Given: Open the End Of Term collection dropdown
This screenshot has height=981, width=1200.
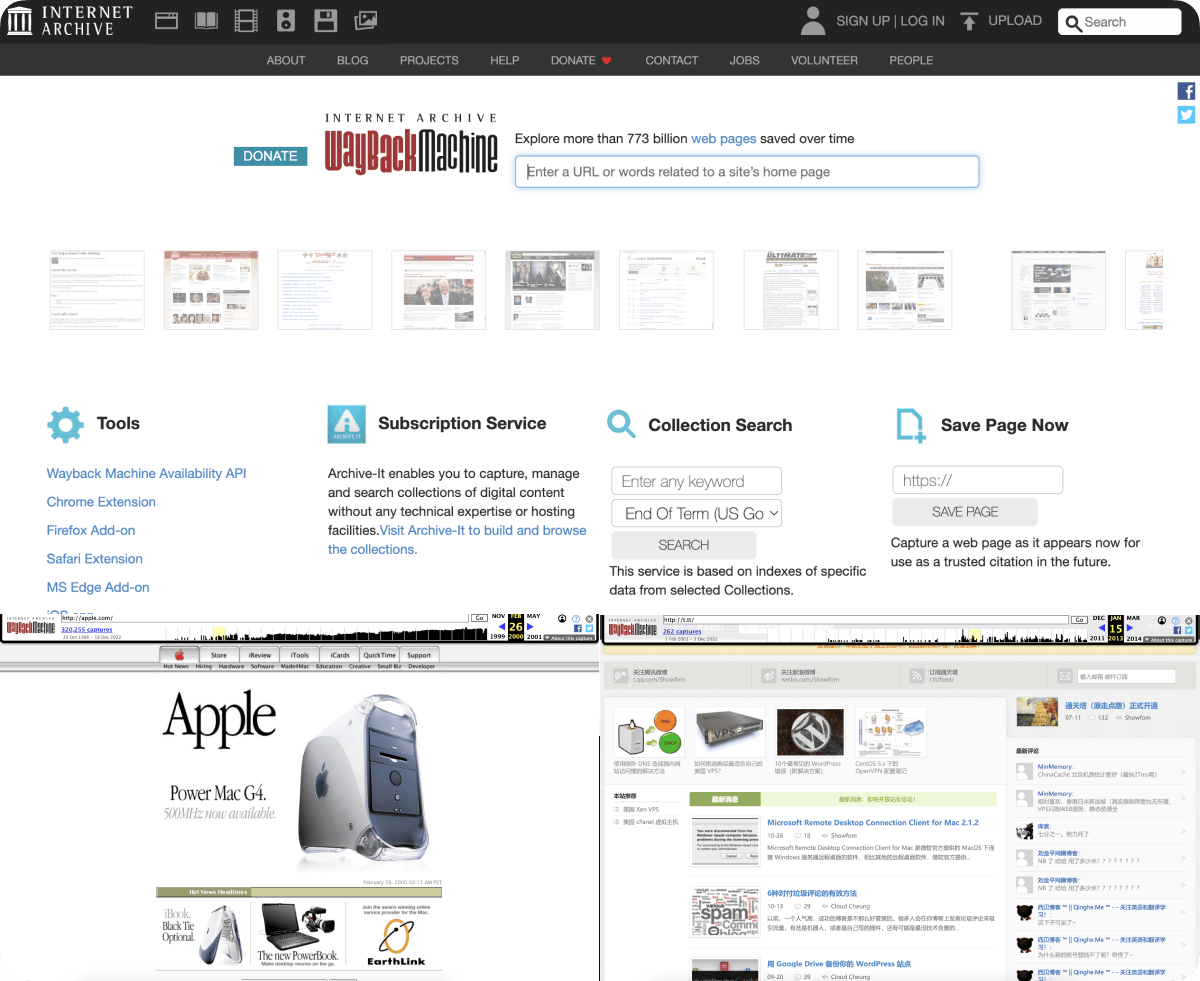Looking at the screenshot, I should pyautogui.click(x=696, y=513).
